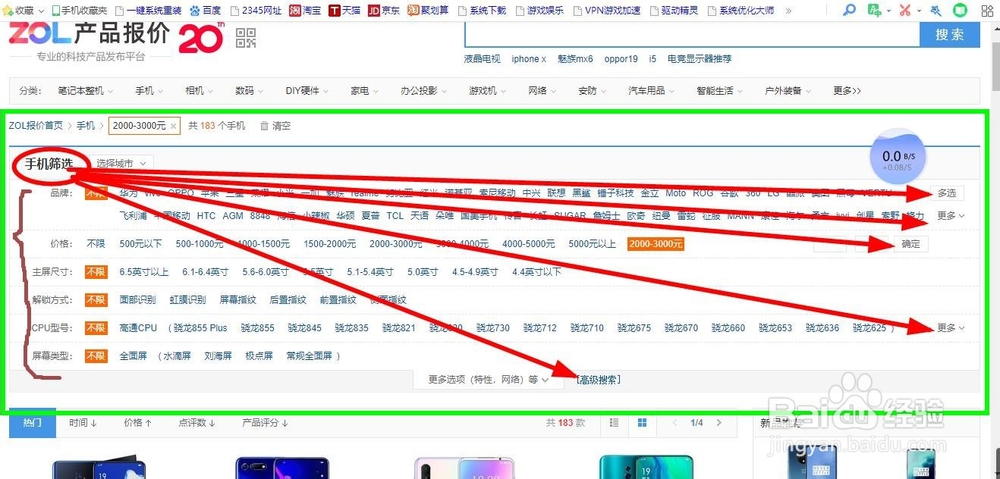Expand 更多 brands in second brand row

pyautogui.click(x=951, y=216)
